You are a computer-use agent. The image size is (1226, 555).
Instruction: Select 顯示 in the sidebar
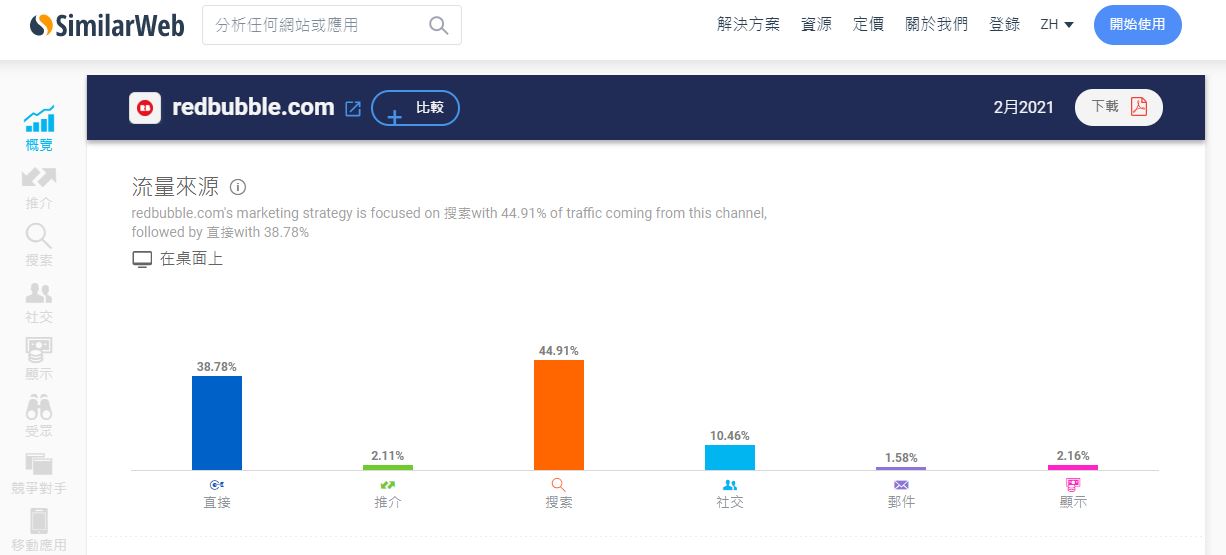coord(39,359)
